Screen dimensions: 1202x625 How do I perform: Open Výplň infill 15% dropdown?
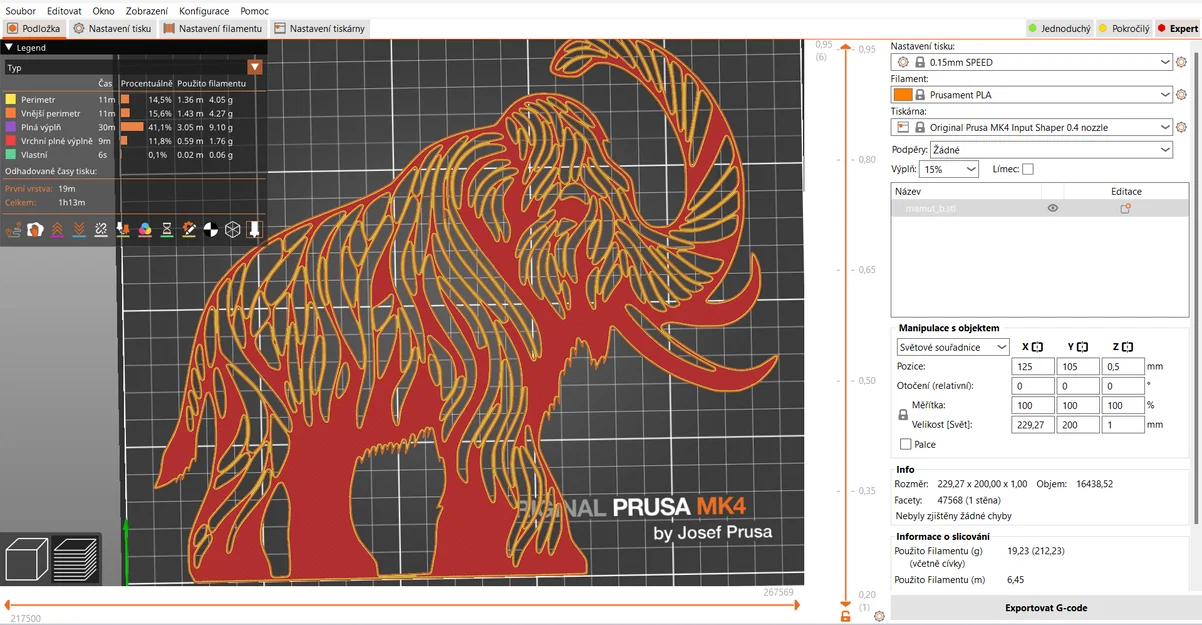[x=949, y=169]
